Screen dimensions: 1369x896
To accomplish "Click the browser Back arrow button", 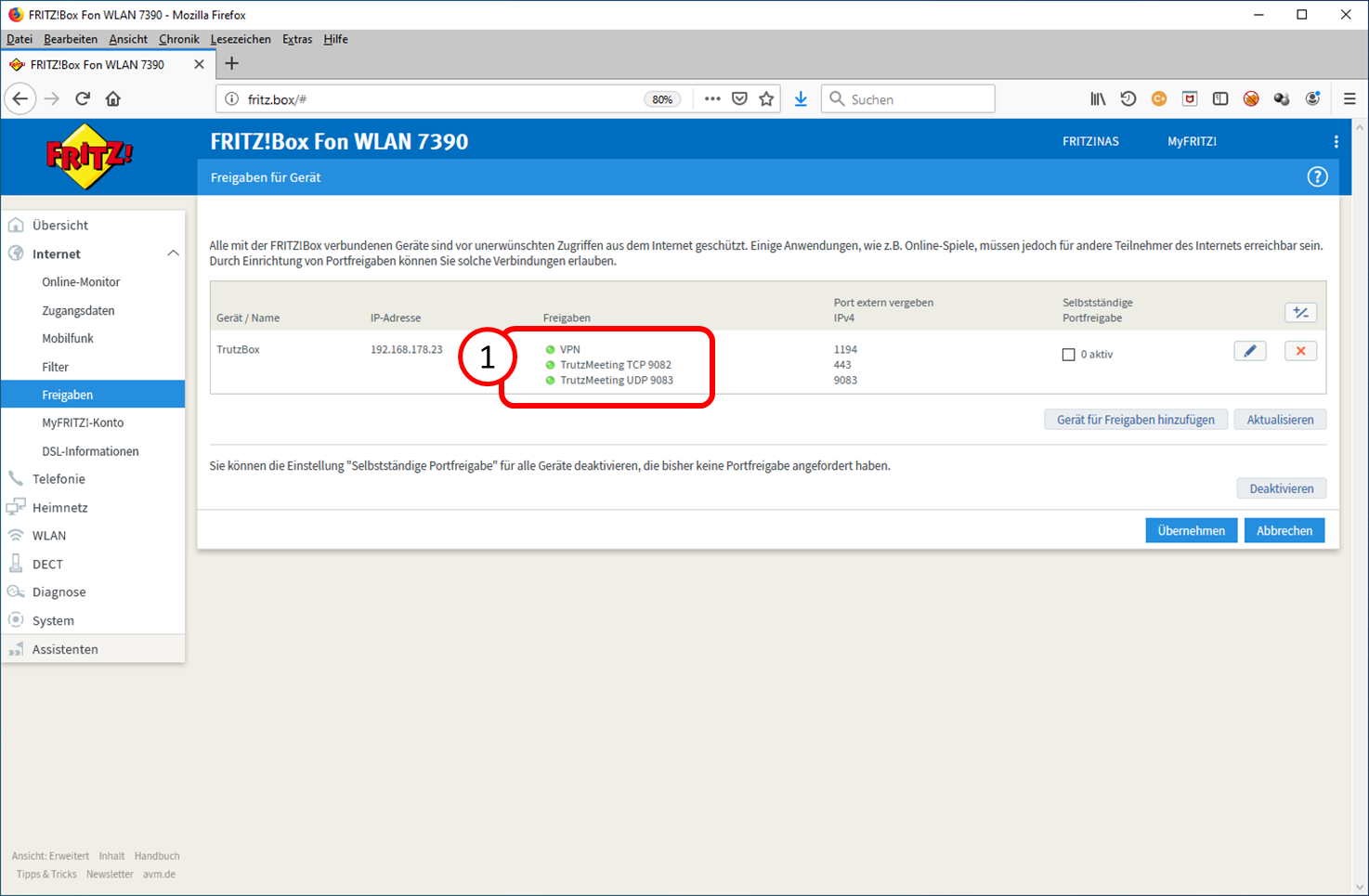I will 20,98.
